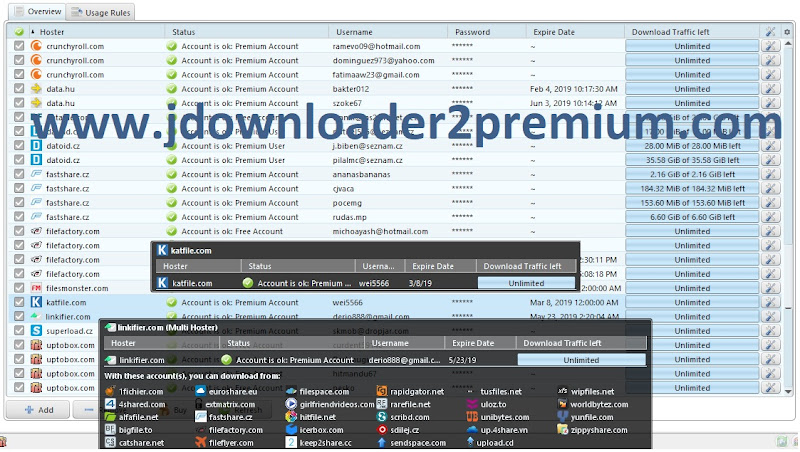The image size is (800, 452).
Task: Click the Add account button
Action: [x=38, y=410]
